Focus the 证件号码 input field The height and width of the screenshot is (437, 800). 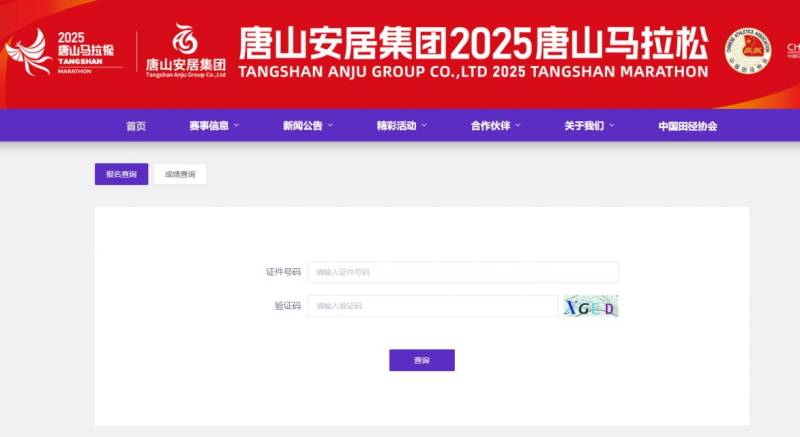click(x=463, y=272)
